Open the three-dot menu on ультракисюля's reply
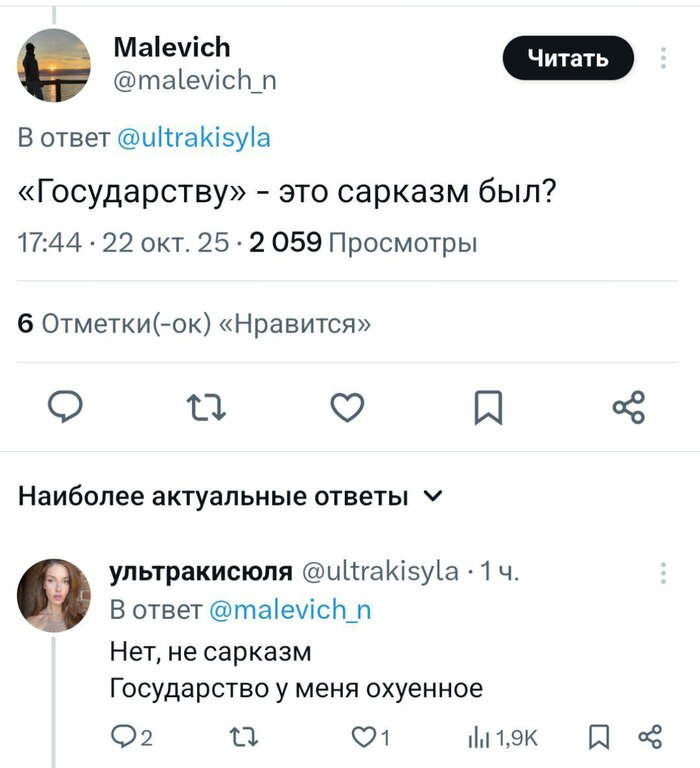Image resolution: width=700 pixels, height=768 pixels. [x=664, y=573]
